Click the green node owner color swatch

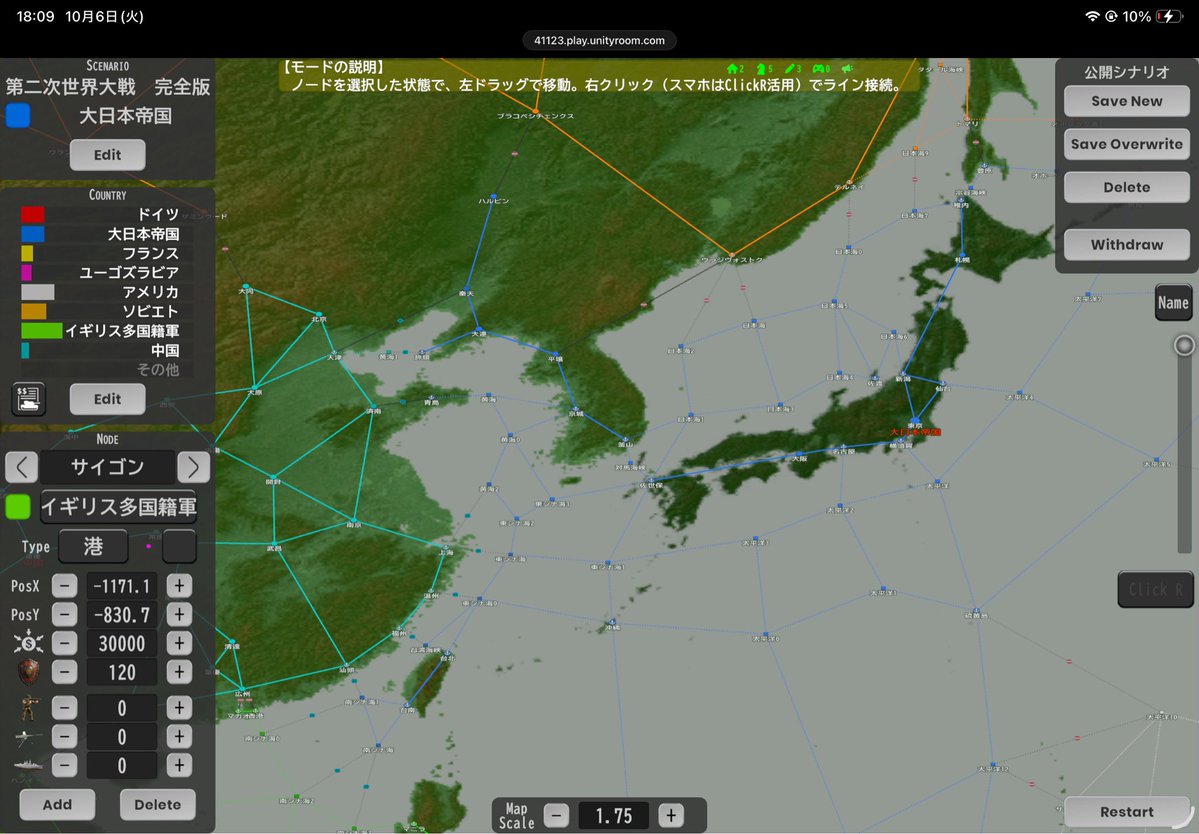tap(18, 507)
